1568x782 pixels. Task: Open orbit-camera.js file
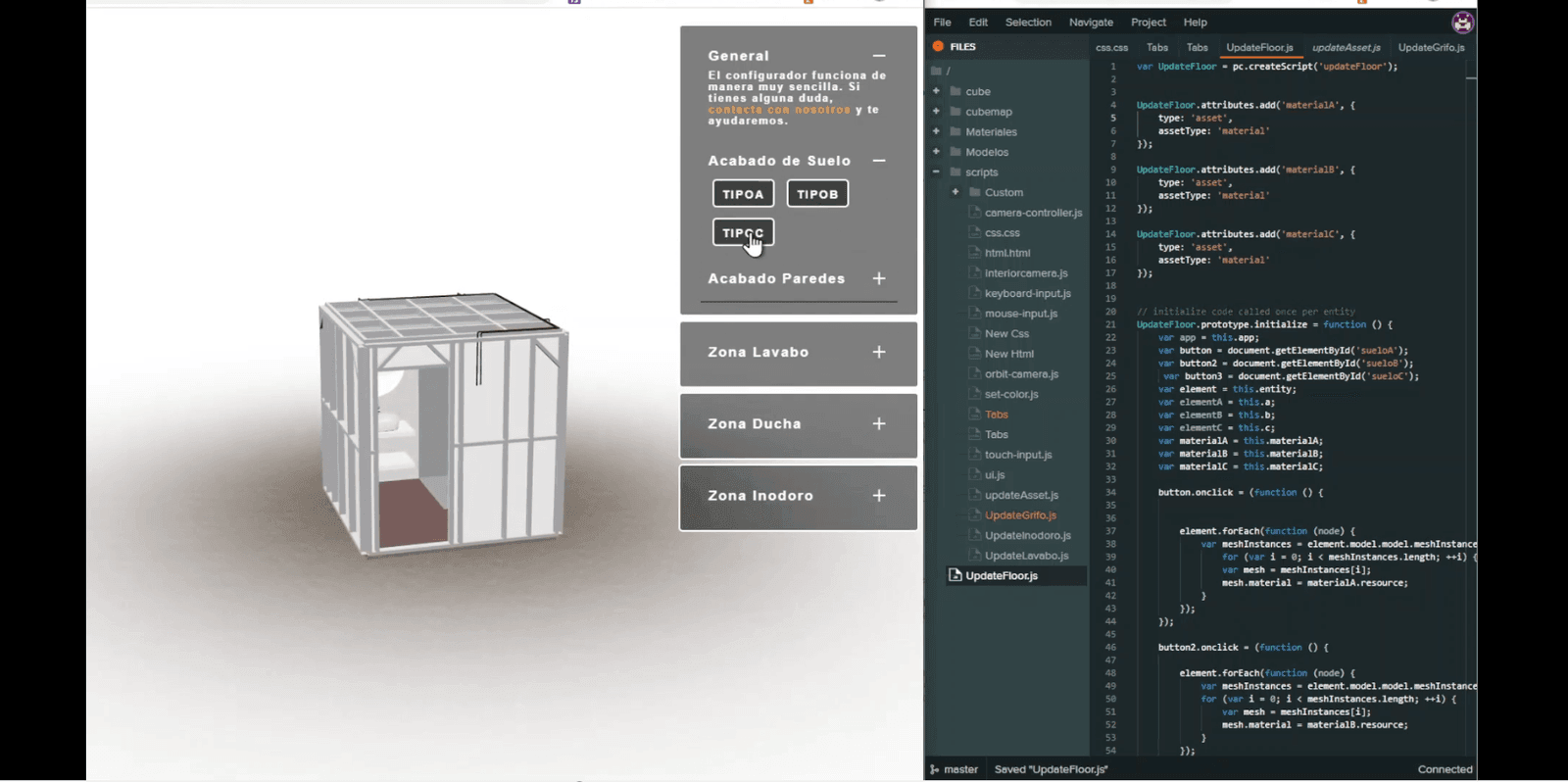[1021, 374]
